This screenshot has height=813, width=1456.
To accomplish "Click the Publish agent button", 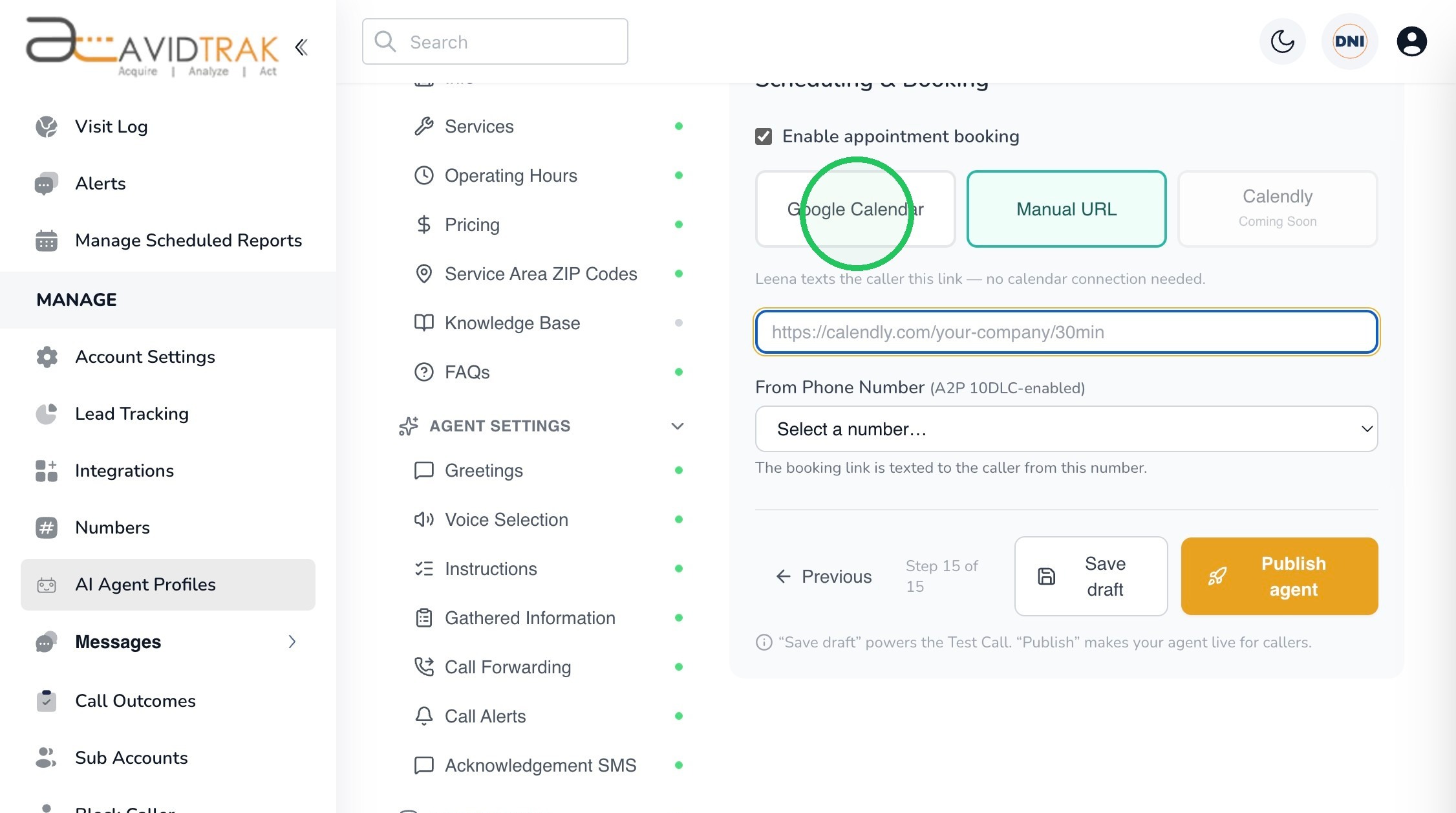I will click(1279, 576).
